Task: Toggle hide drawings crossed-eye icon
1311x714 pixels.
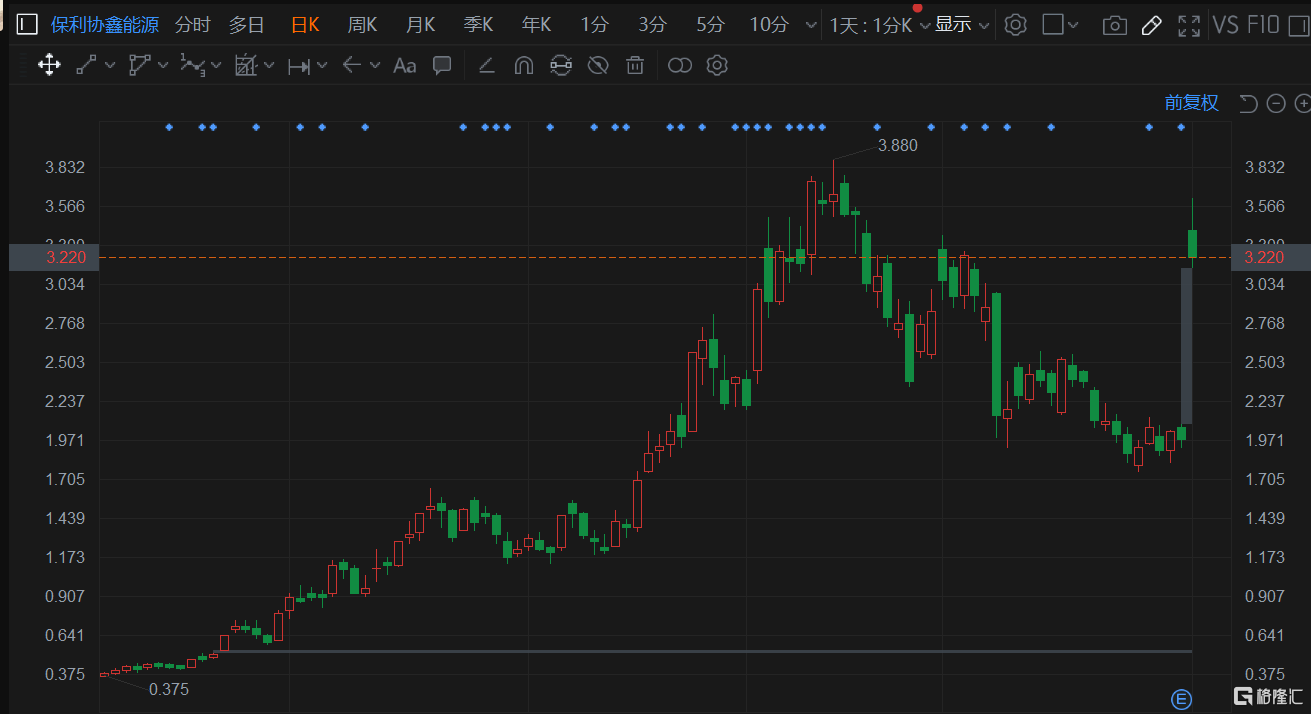Action: (598, 66)
